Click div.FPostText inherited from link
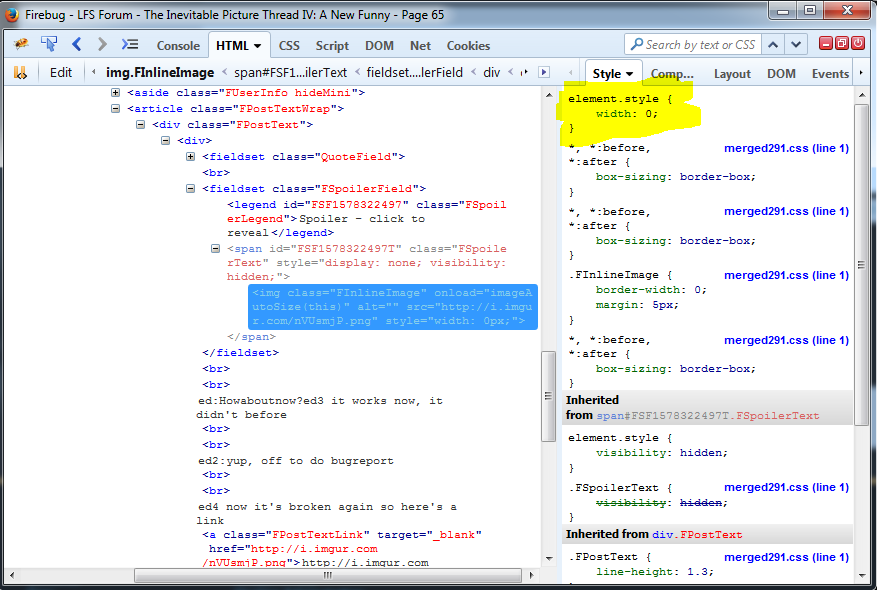This screenshot has height=590, width=877. coord(697,535)
